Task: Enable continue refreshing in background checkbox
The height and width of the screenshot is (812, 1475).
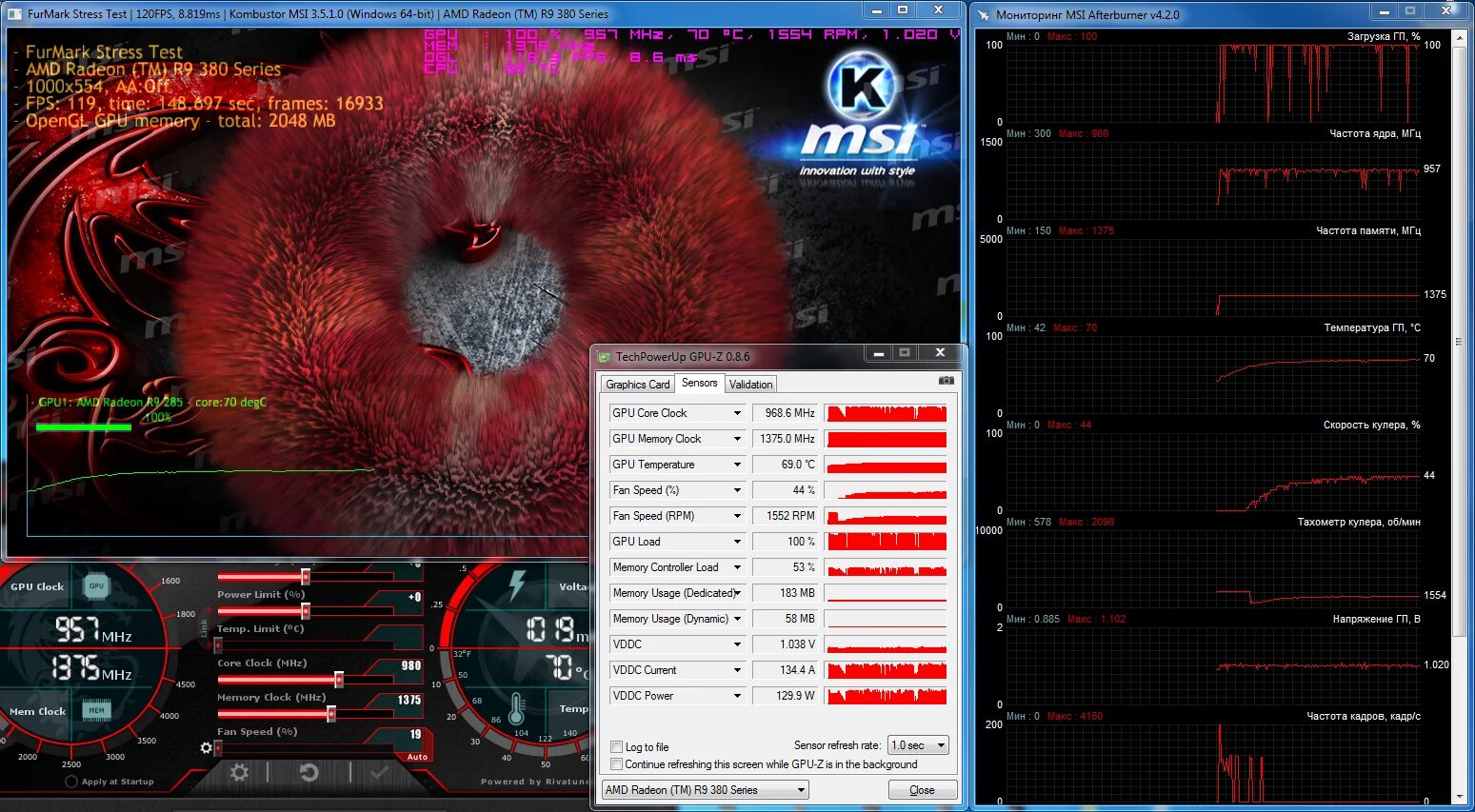Action: (616, 764)
